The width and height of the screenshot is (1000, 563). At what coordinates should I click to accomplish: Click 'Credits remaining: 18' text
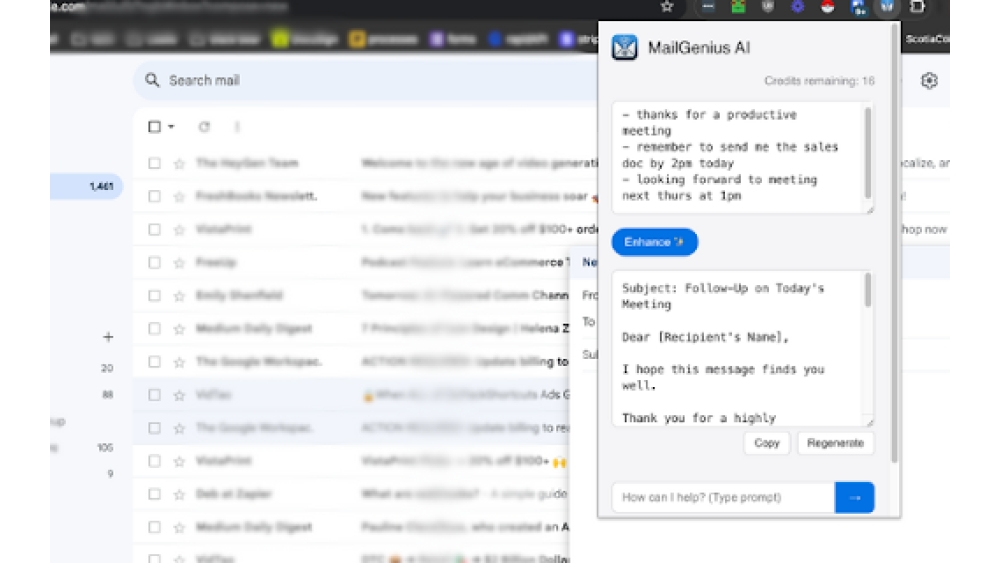819,81
